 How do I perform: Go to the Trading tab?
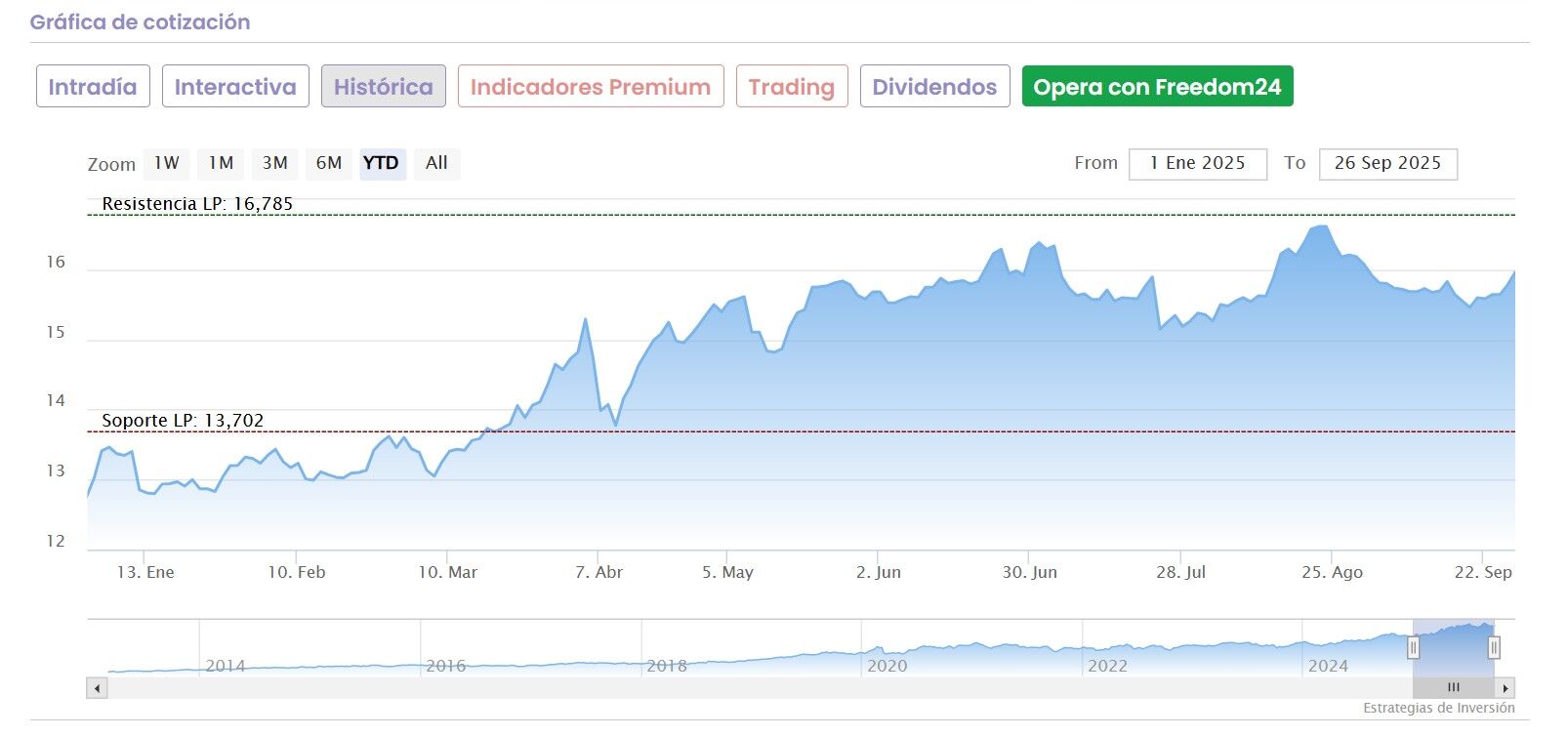[792, 87]
